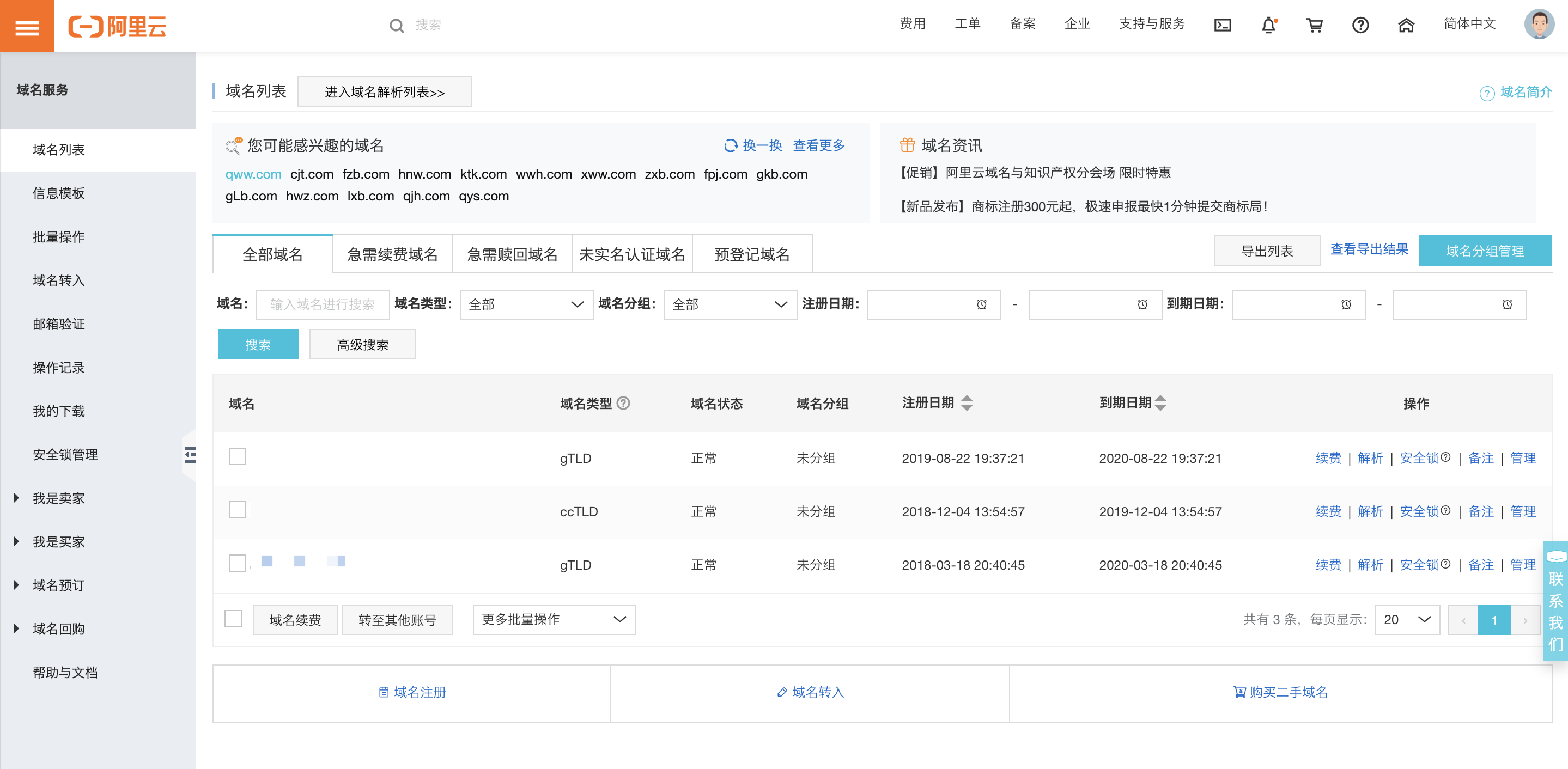Image resolution: width=1568 pixels, height=769 pixels.
Task: Open the notifications bell
Action: tap(1268, 25)
